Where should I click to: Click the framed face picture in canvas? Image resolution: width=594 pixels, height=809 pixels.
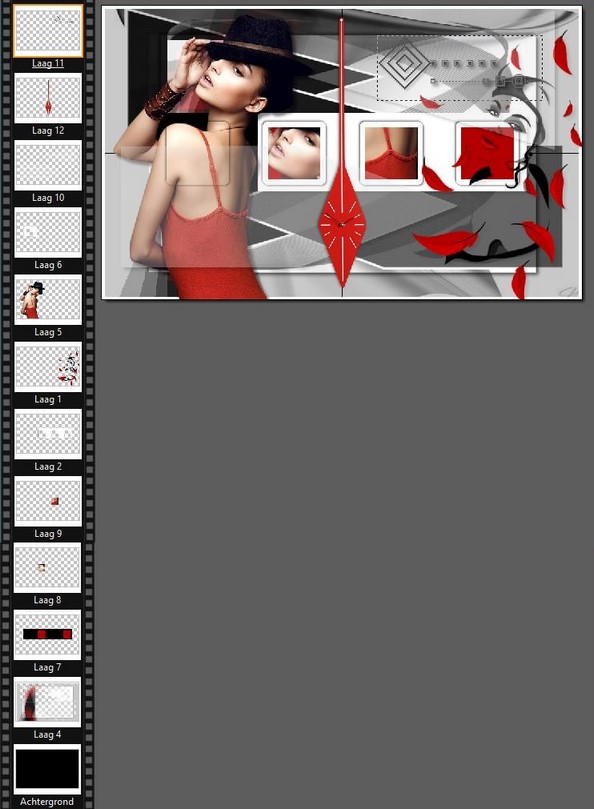pos(294,153)
